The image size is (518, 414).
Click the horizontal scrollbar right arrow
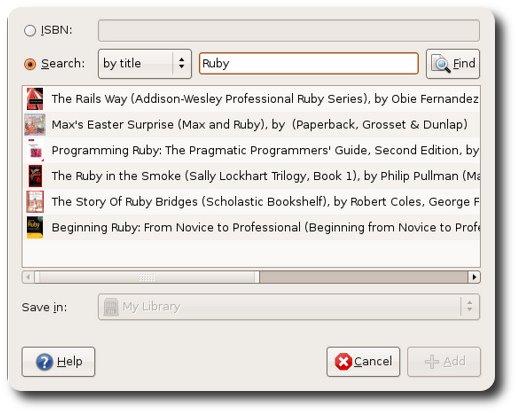(x=474, y=277)
